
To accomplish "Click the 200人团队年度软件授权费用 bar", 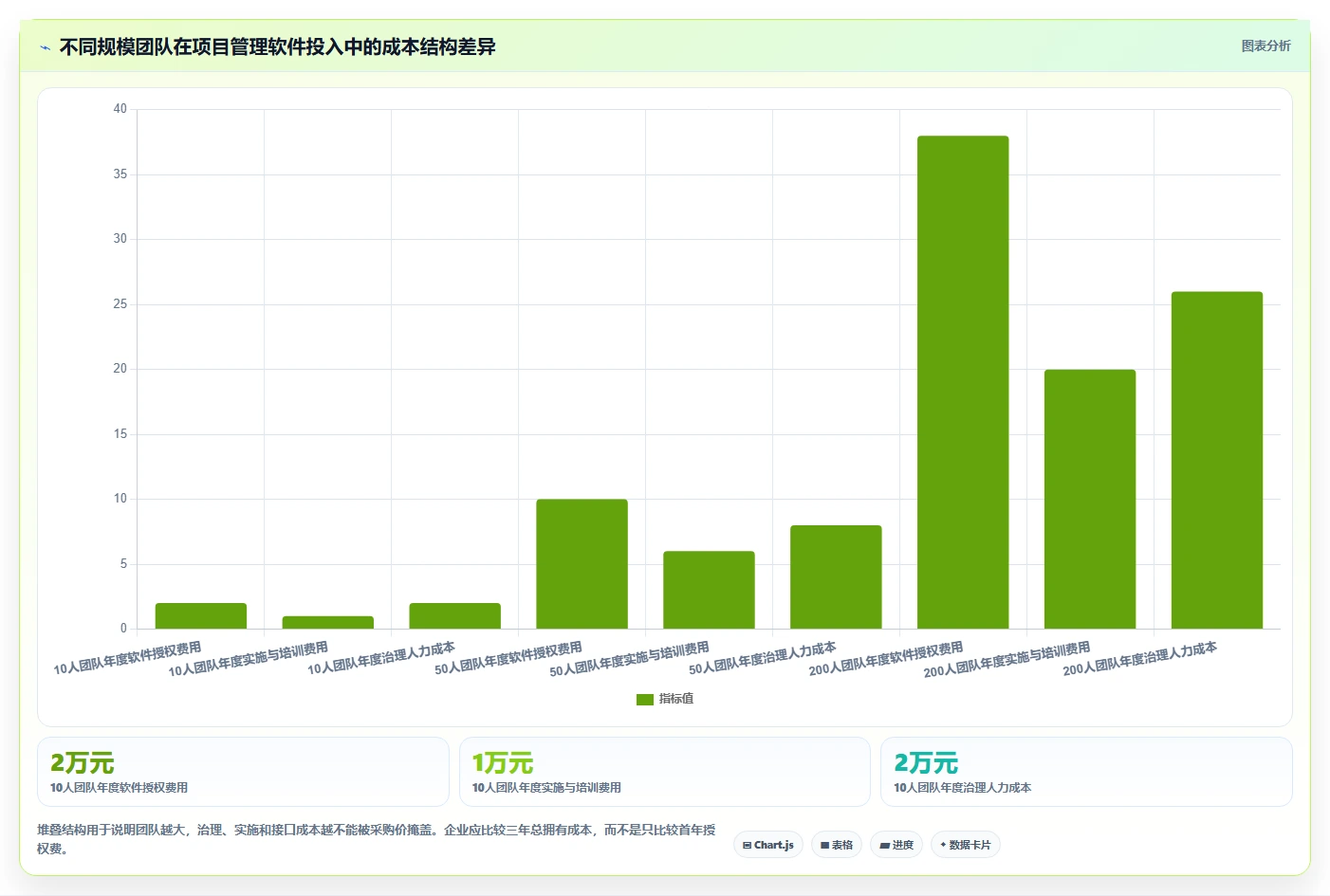I will pyautogui.click(x=963, y=382).
